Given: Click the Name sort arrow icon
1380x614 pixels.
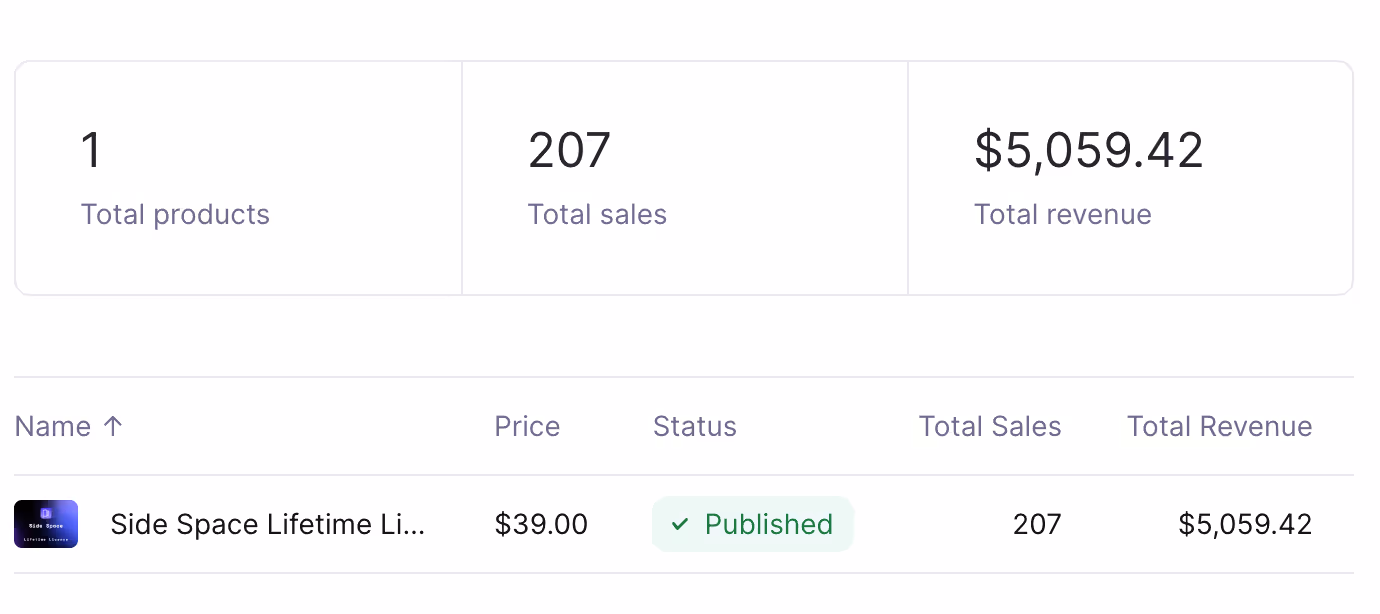Looking at the screenshot, I should coord(113,426).
